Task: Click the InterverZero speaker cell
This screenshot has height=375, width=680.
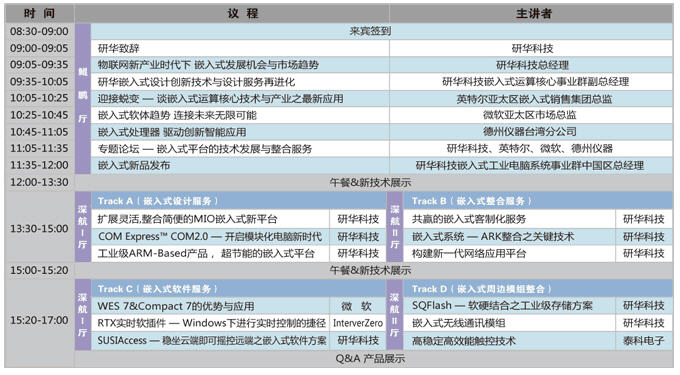Action: click(358, 323)
